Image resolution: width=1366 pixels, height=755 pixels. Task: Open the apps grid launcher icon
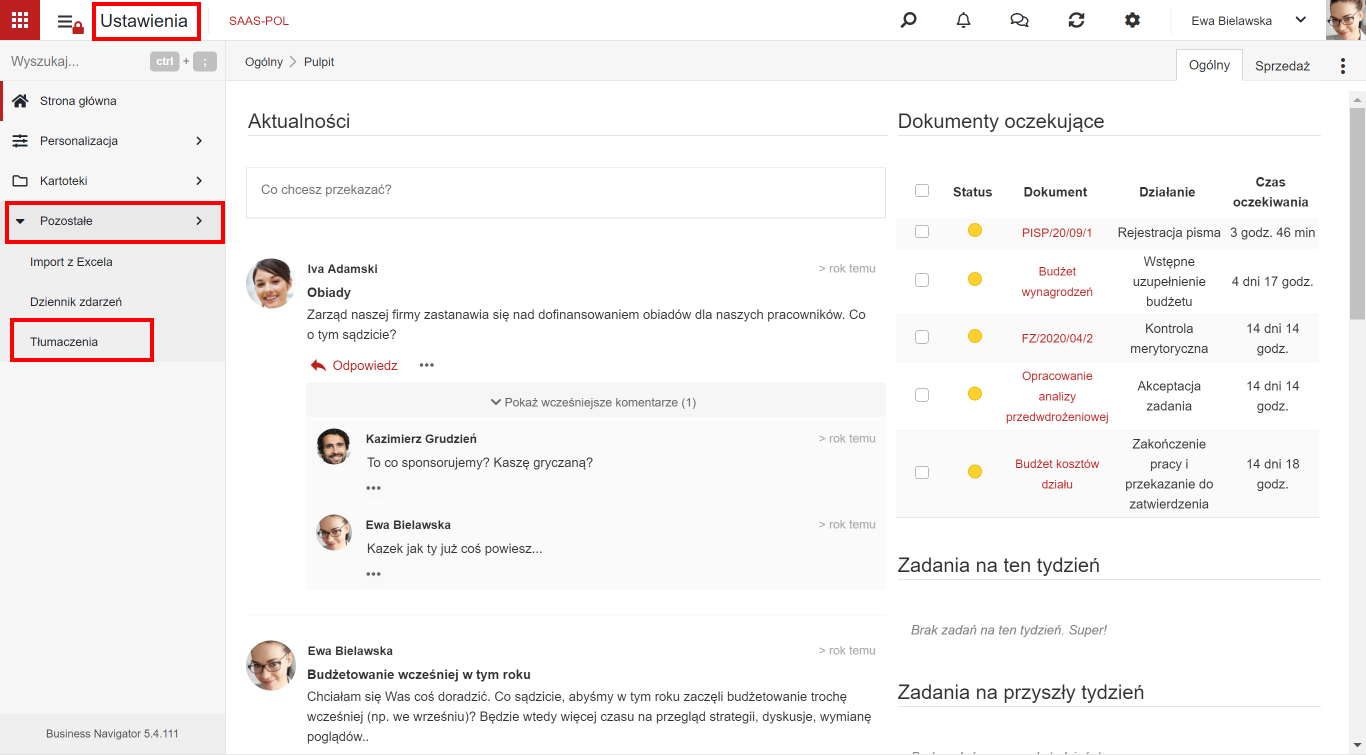click(20, 20)
